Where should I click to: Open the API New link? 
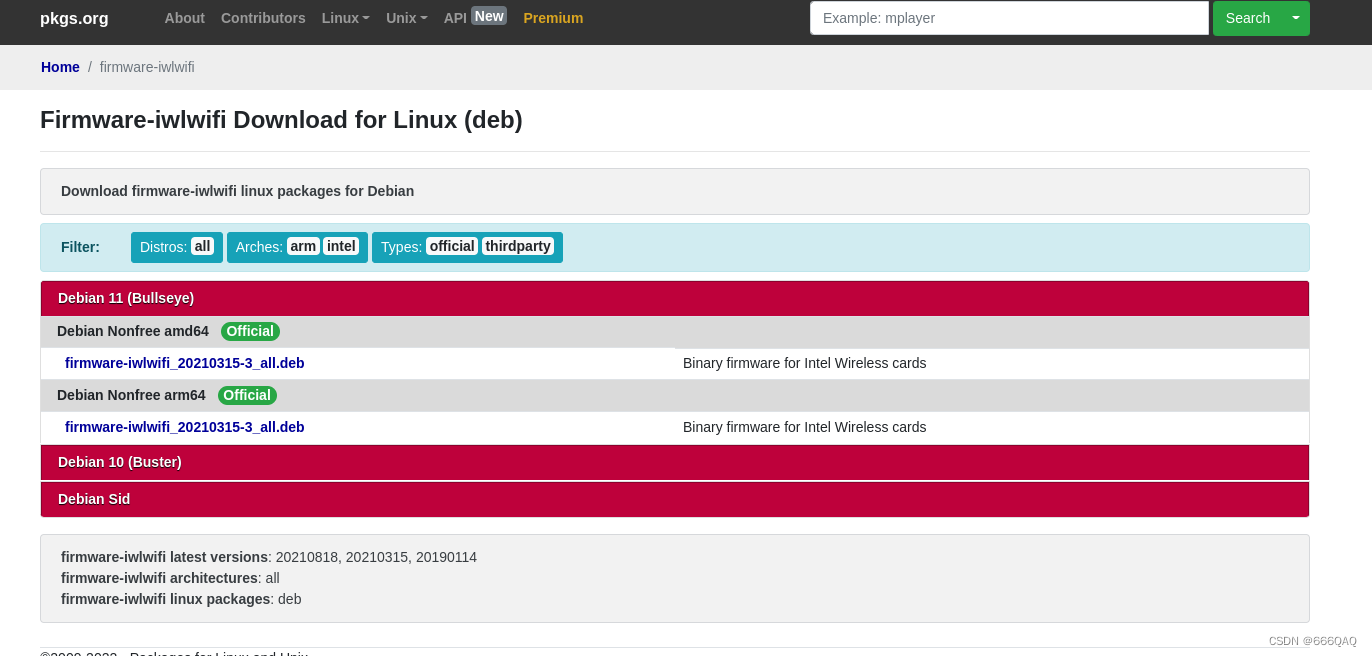pyautogui.click(x=474, y=17)
